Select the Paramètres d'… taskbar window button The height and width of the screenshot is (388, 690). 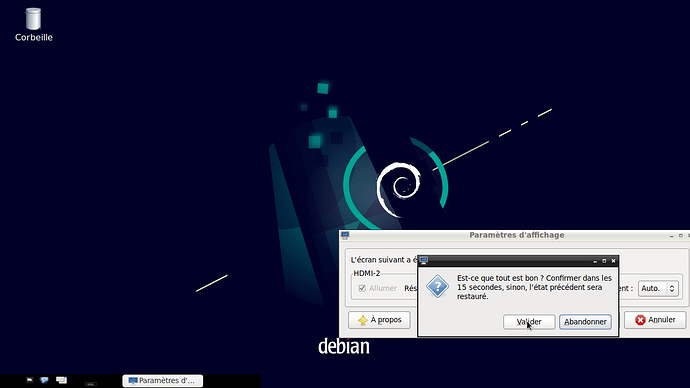[x=163, y=381]
